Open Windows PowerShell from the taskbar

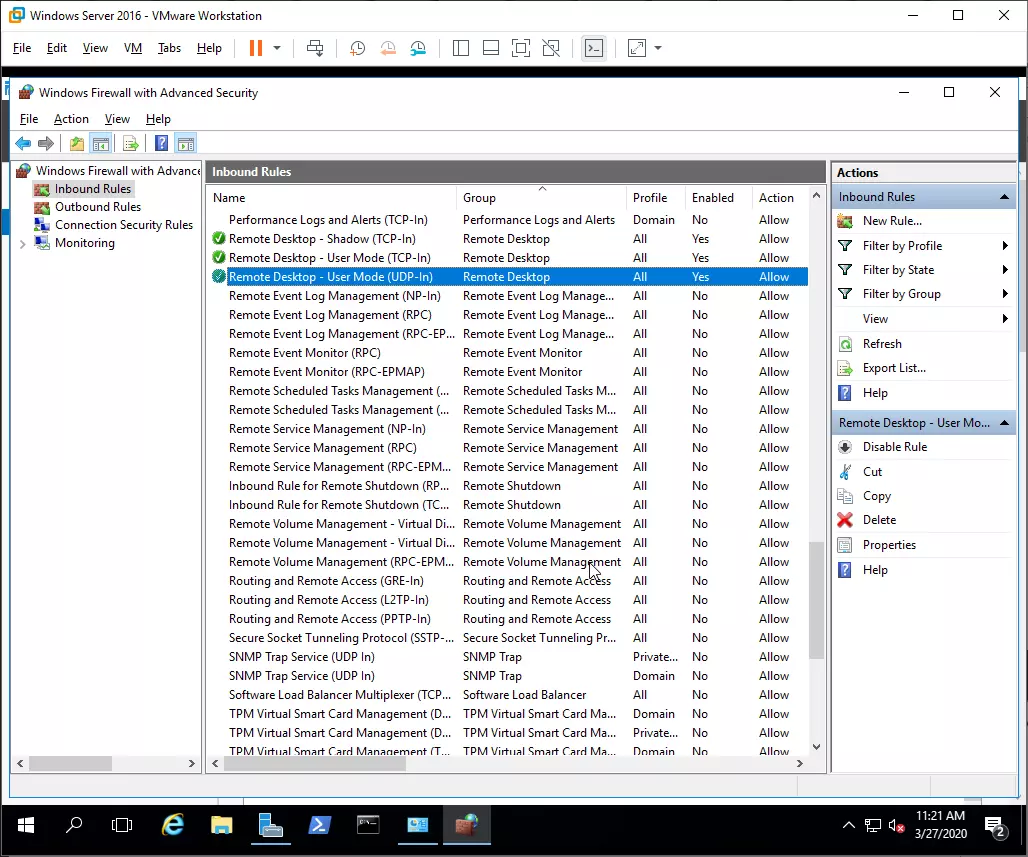319,825
